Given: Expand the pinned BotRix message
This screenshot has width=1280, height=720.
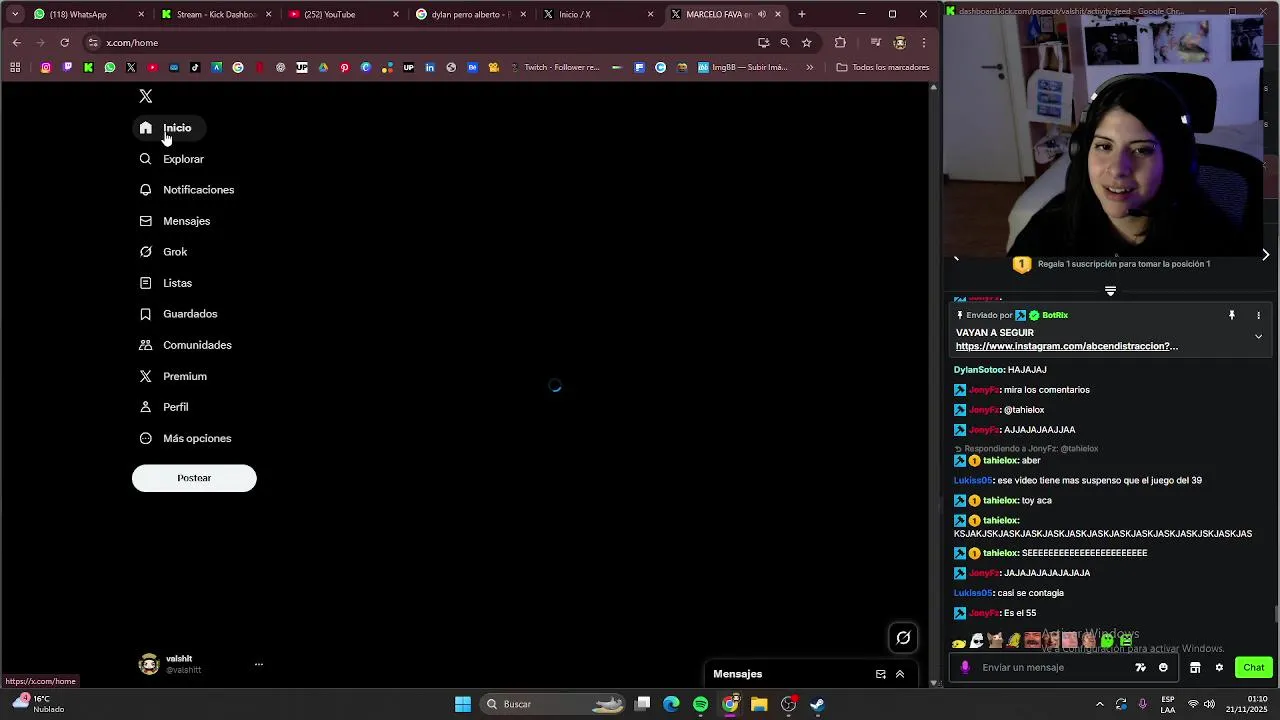Looking at the screenshot, I should (x=1258, y=337).
